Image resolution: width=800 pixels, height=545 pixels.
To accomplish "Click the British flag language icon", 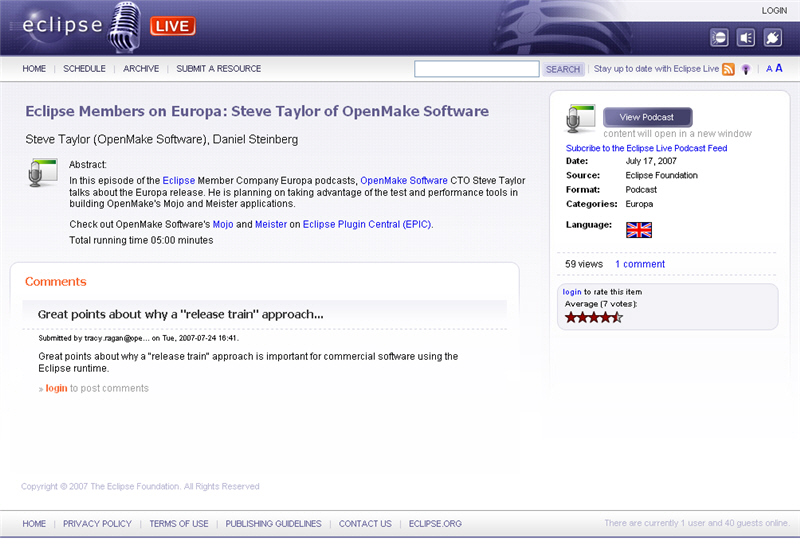I will coord(638,230).
